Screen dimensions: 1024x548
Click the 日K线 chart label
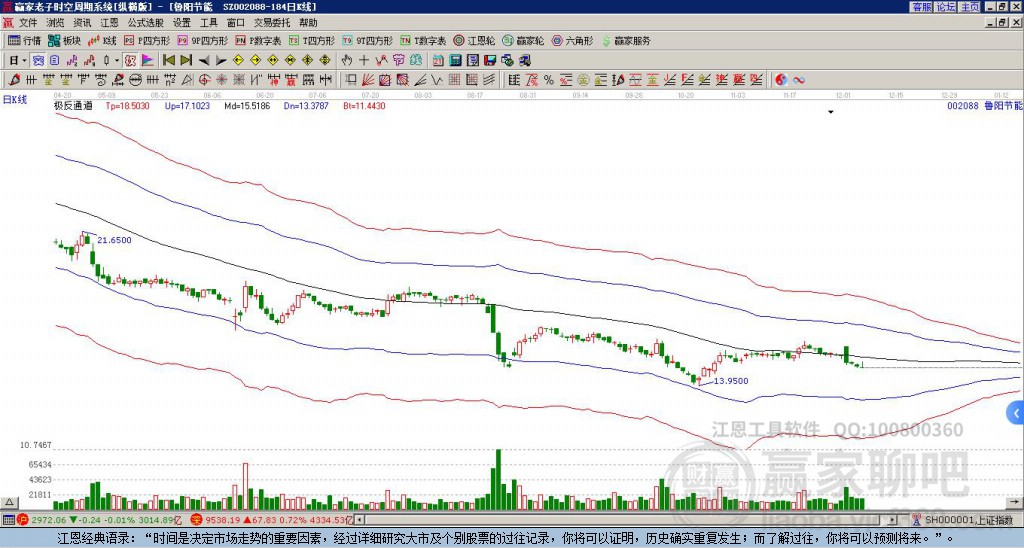pos(15,99)
